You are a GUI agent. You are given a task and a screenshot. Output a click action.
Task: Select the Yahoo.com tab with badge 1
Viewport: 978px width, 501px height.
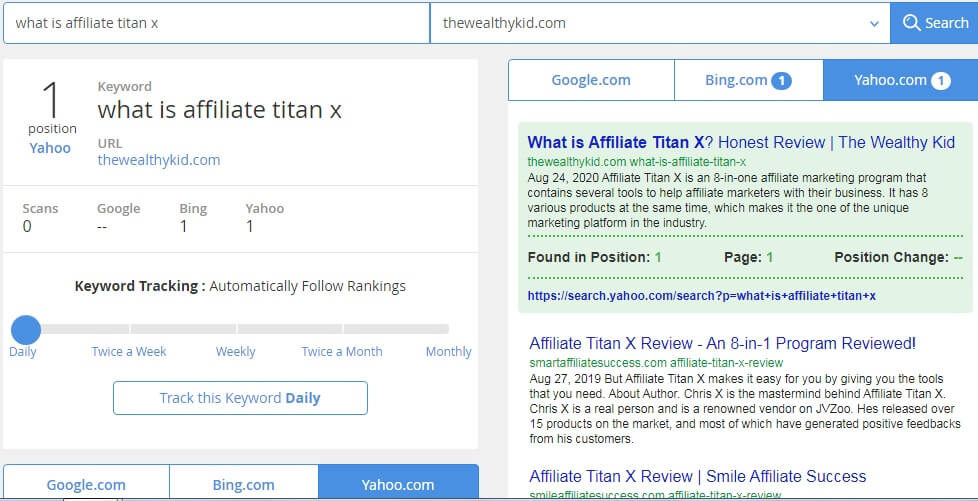[x=901, y=80]
